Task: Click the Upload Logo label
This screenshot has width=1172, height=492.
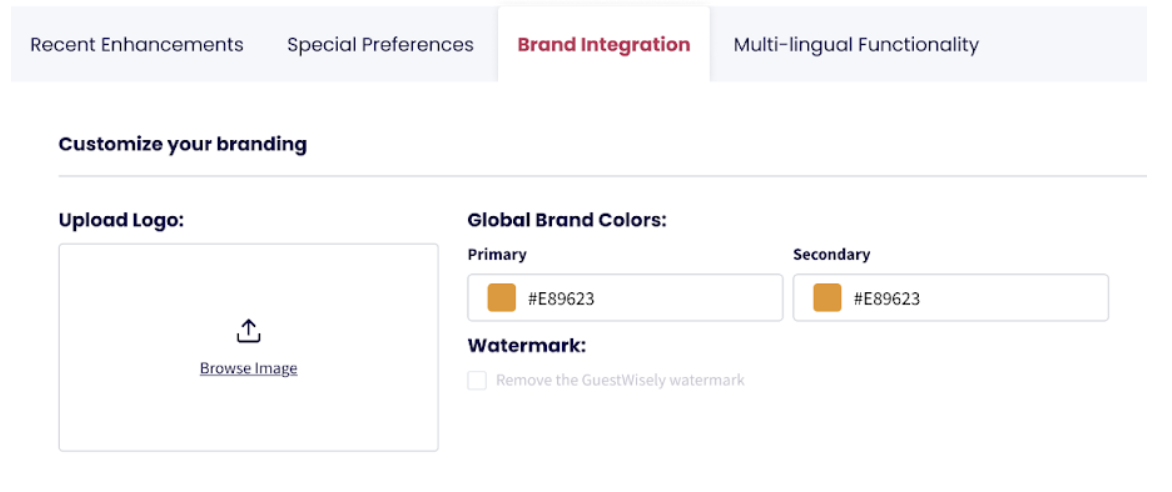Action: pos(121,220)
